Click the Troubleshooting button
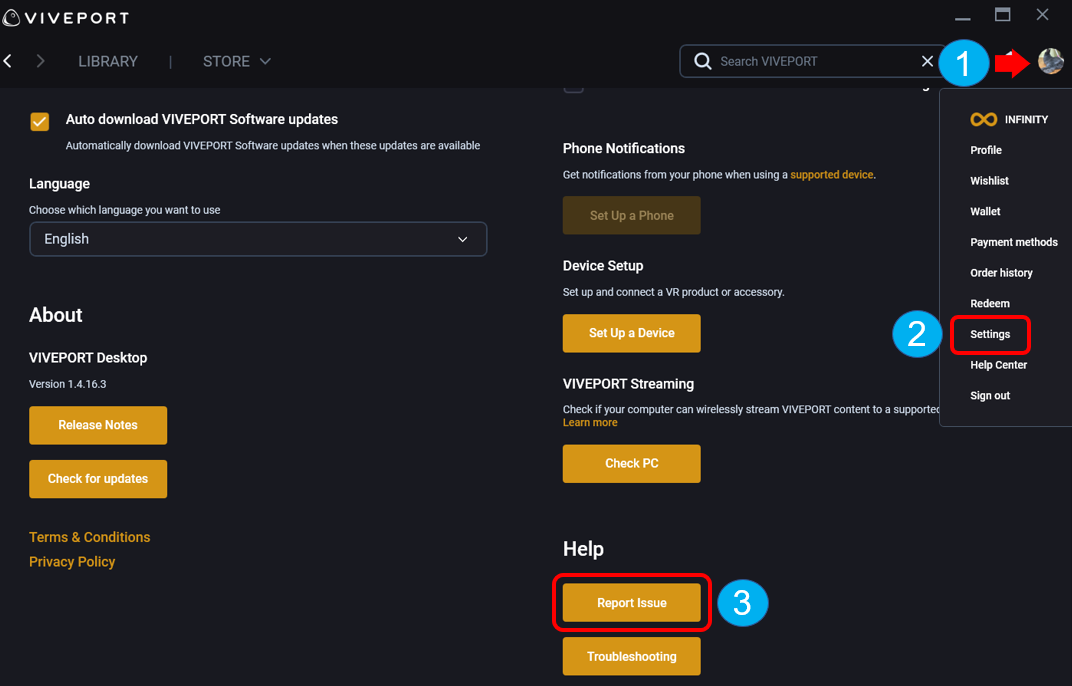Viewport: 1072px width, 686px height. [x=632, y=657]
